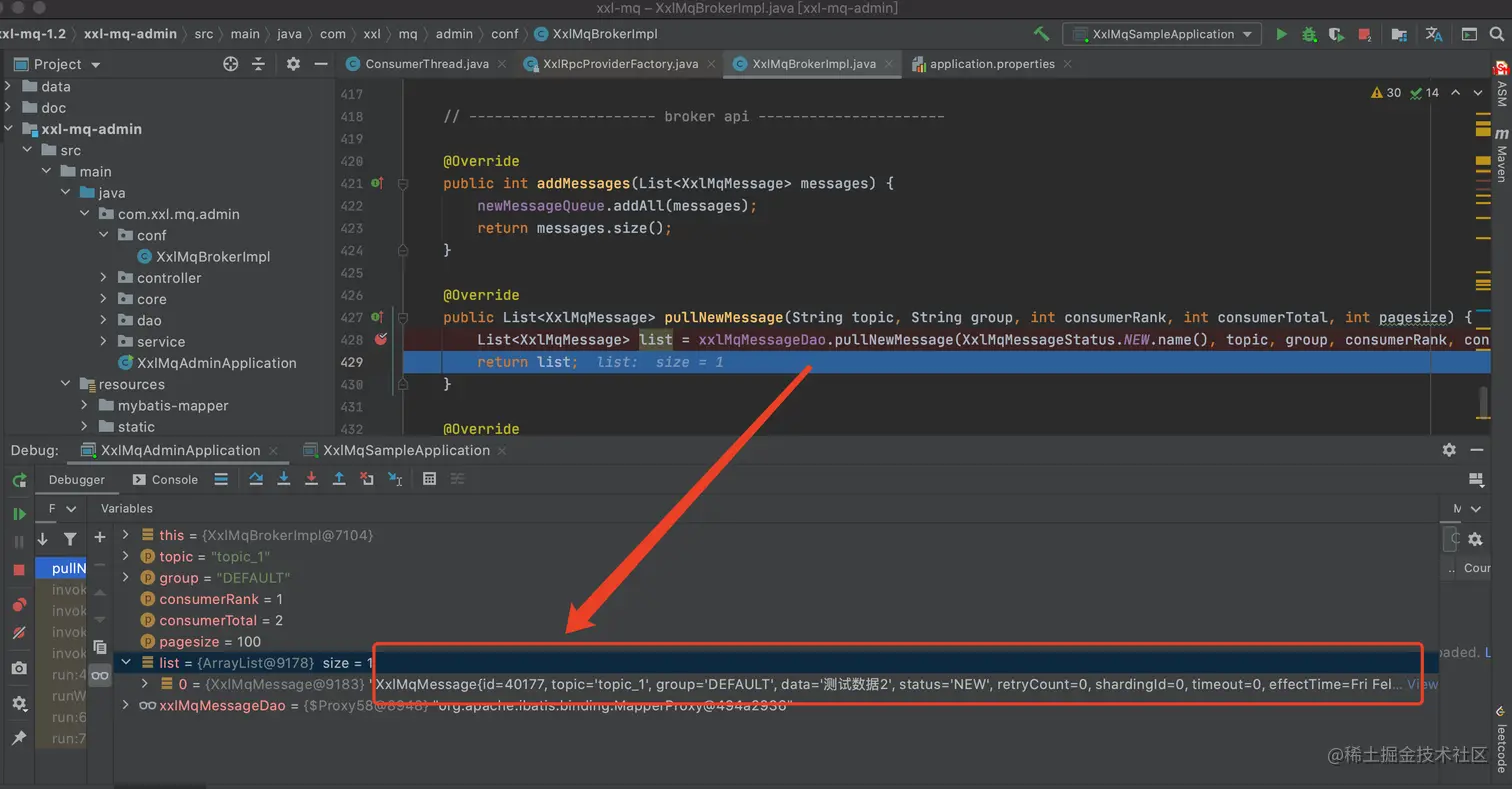Toggle Mute Breakpoints icon

pyautogui.click(x=19, y=633)
